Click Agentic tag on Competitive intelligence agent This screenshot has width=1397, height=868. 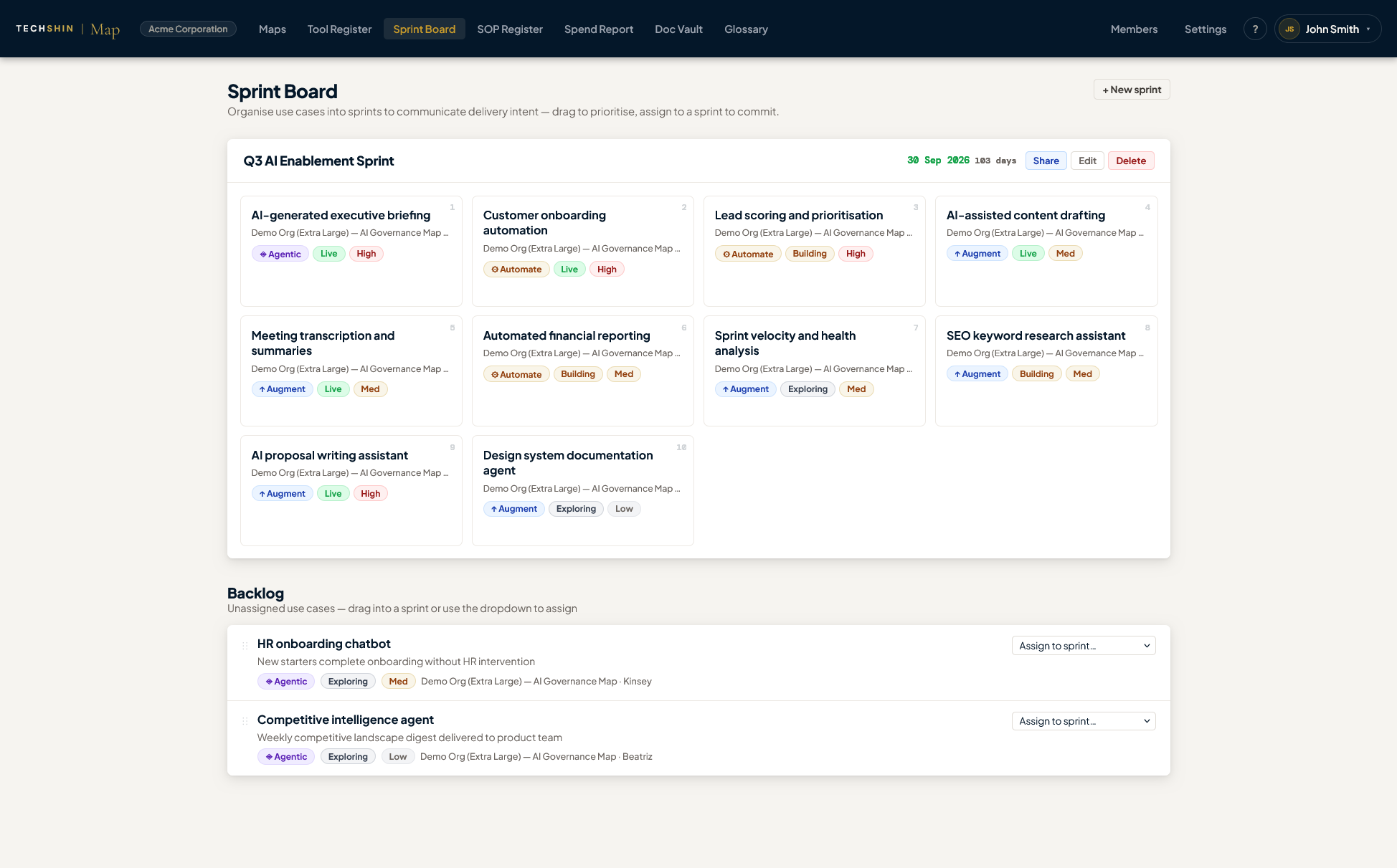coord(286,757)
